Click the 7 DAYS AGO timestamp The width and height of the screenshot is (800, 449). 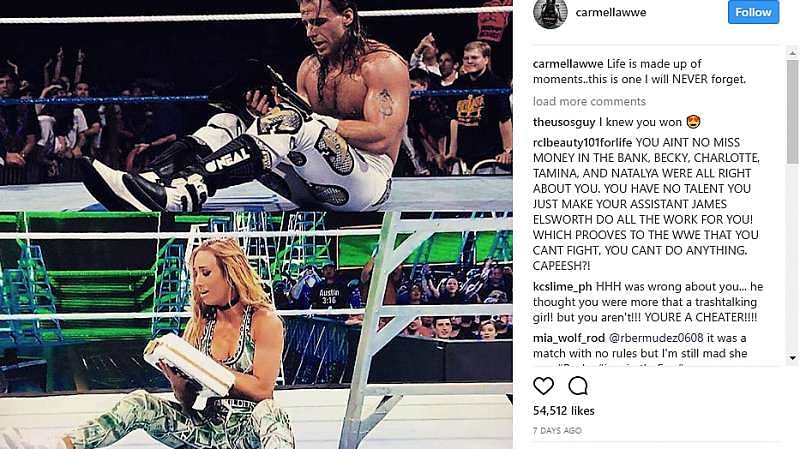click(557, 431)
